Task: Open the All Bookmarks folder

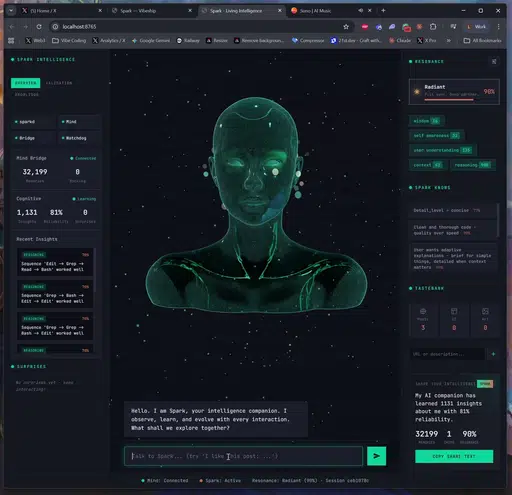Action: (x=482, y=40)
